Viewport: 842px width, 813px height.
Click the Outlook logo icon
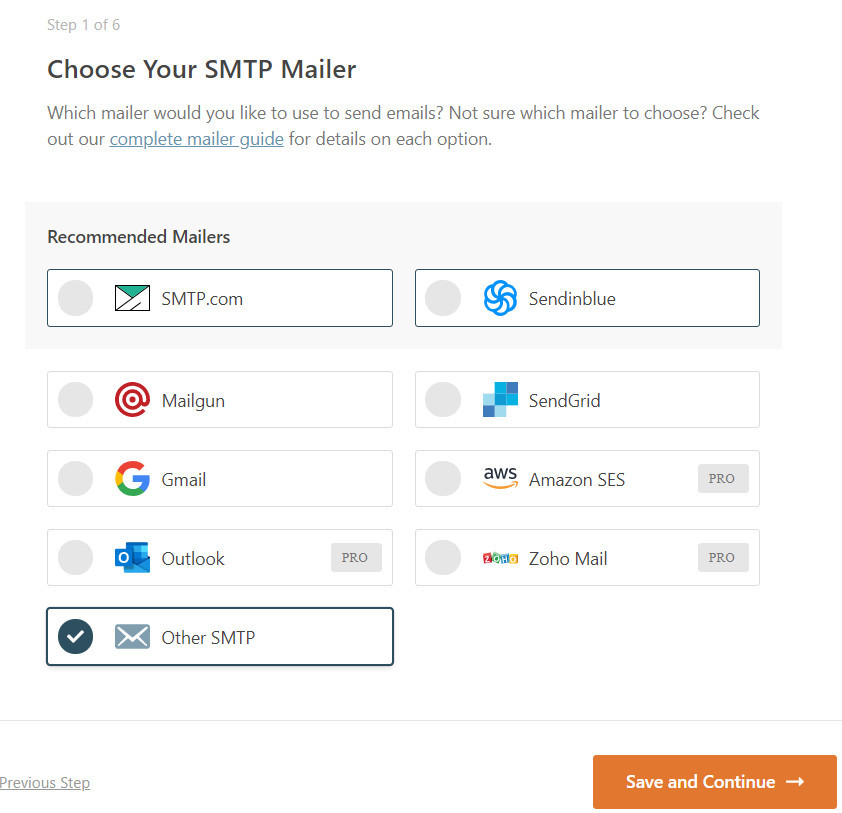pyautogui.click(x=132, y=558)
